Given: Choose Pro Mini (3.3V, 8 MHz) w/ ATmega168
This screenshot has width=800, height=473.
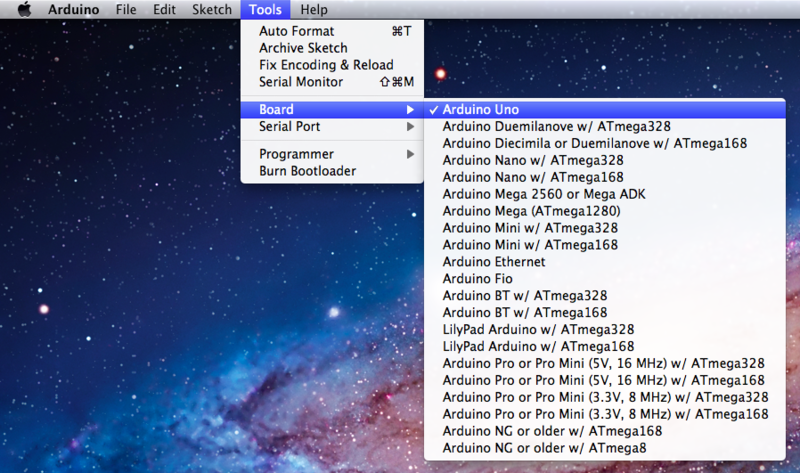Looking at the screenshot, I should [x=605, y=414].
